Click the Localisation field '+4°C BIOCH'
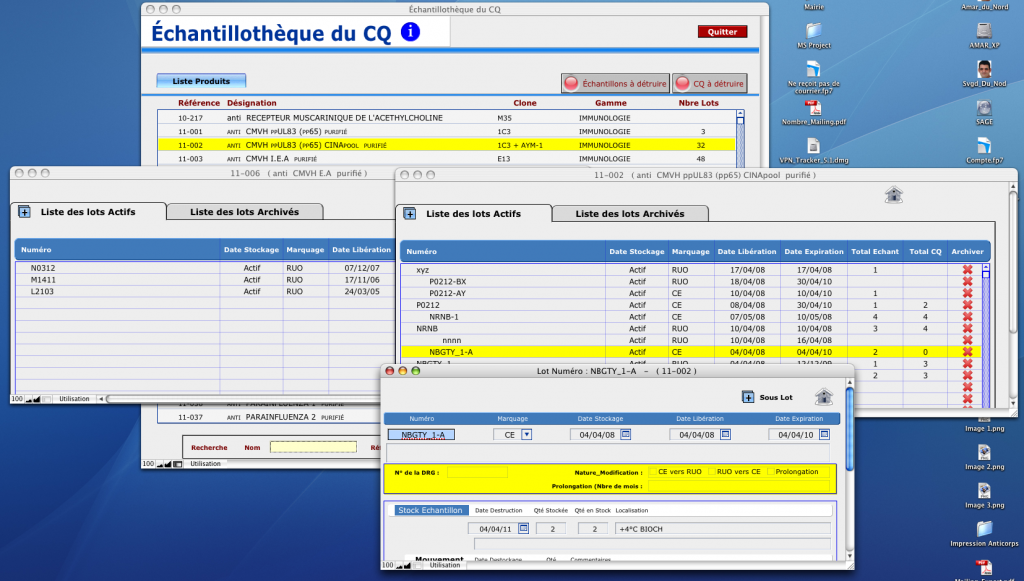The width and height of the screenshot is (1024, 581). click(x=722, y=529)
